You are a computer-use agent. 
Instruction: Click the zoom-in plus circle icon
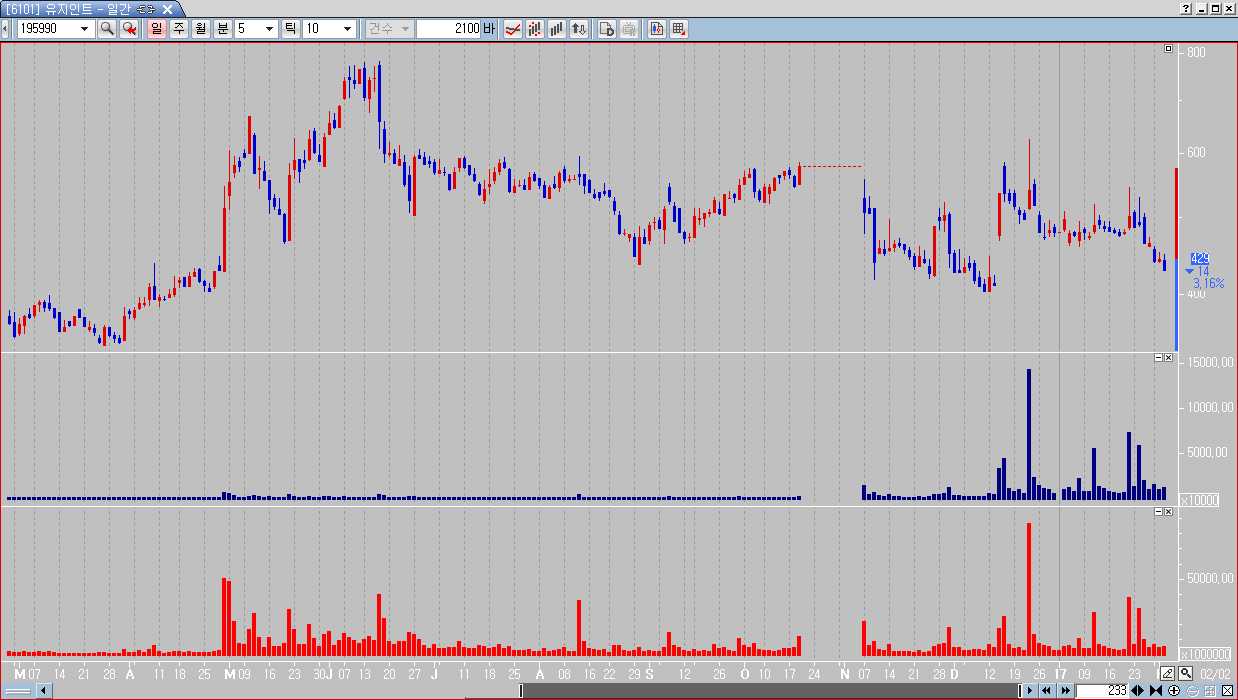click(1174, 691)
